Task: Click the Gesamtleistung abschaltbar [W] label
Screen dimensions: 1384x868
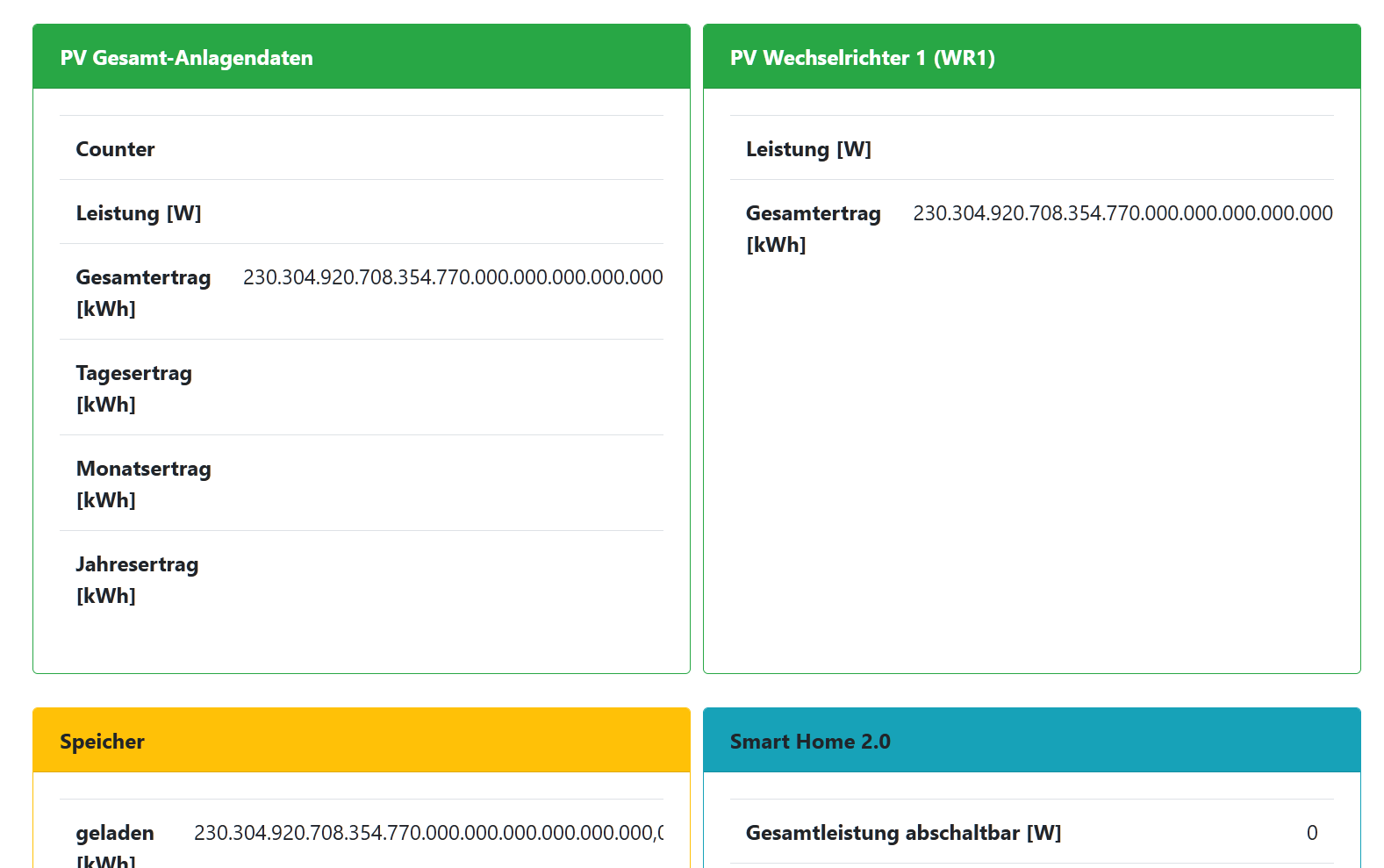Action: [903, 833]
